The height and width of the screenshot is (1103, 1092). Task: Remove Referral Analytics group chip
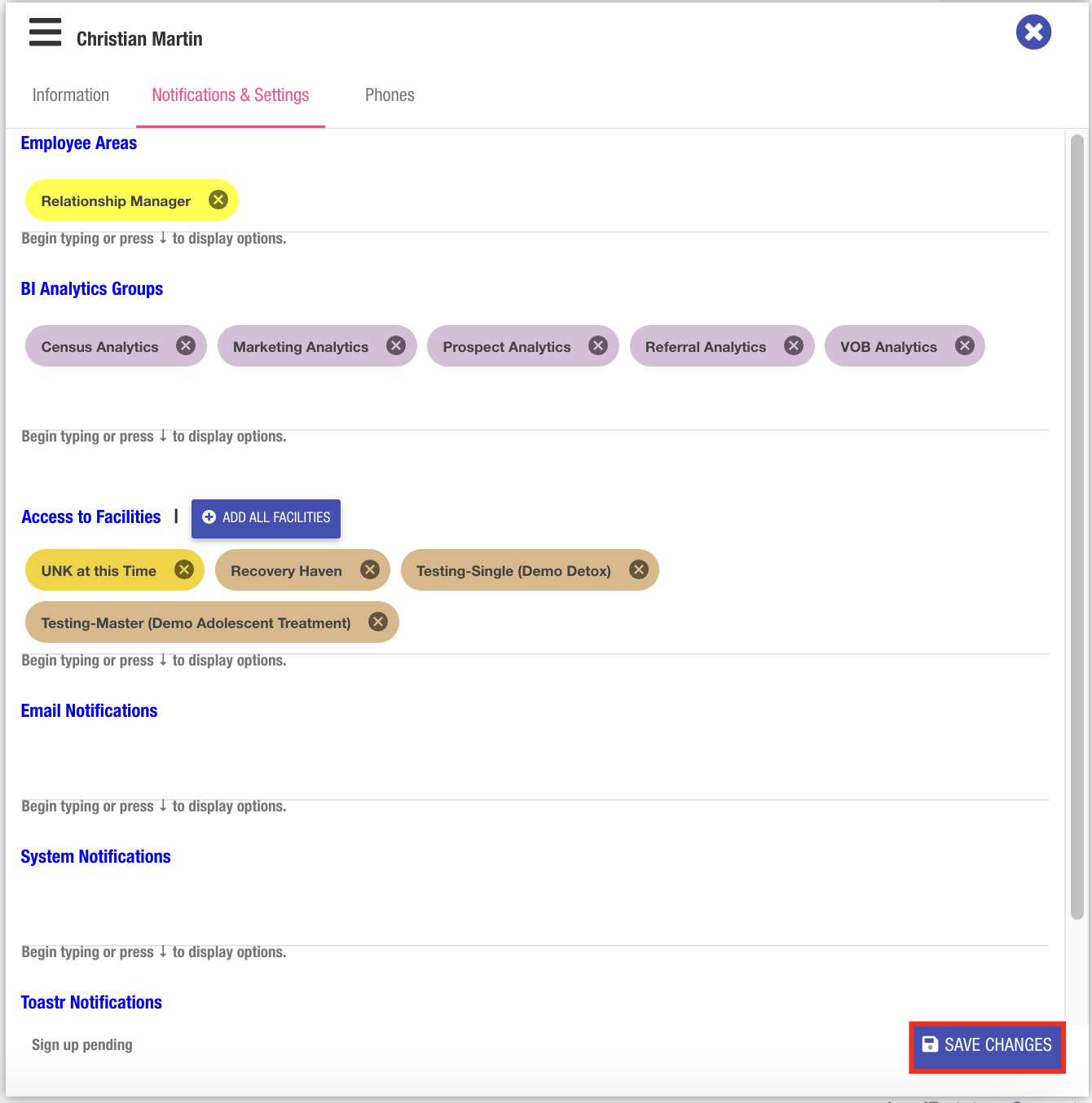[x=793, y=345]
